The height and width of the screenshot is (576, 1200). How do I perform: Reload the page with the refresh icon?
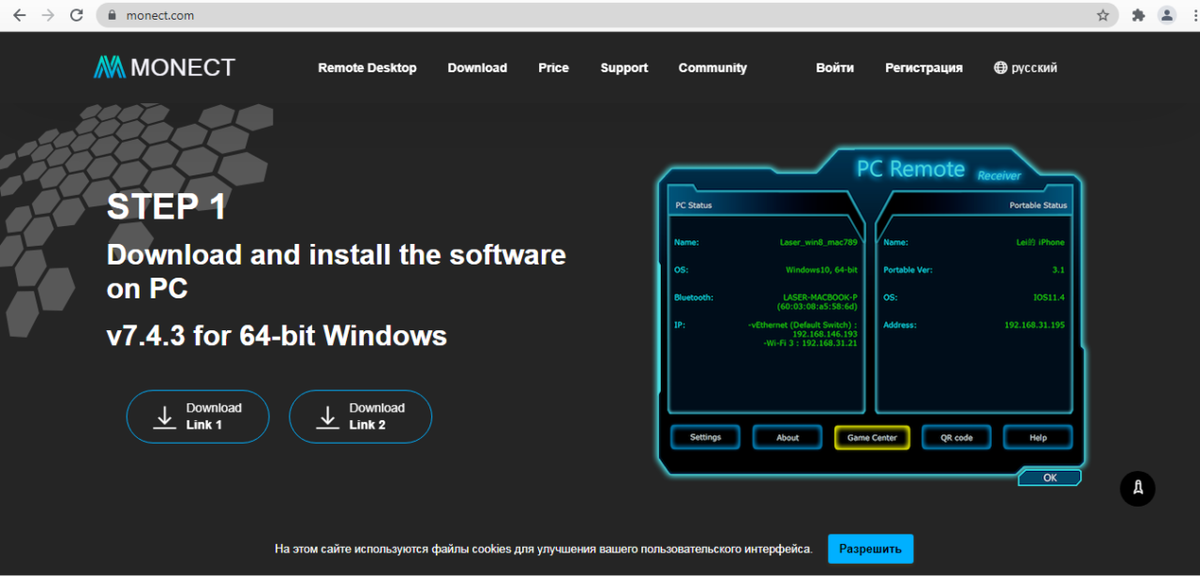click(x=77, y=16)
